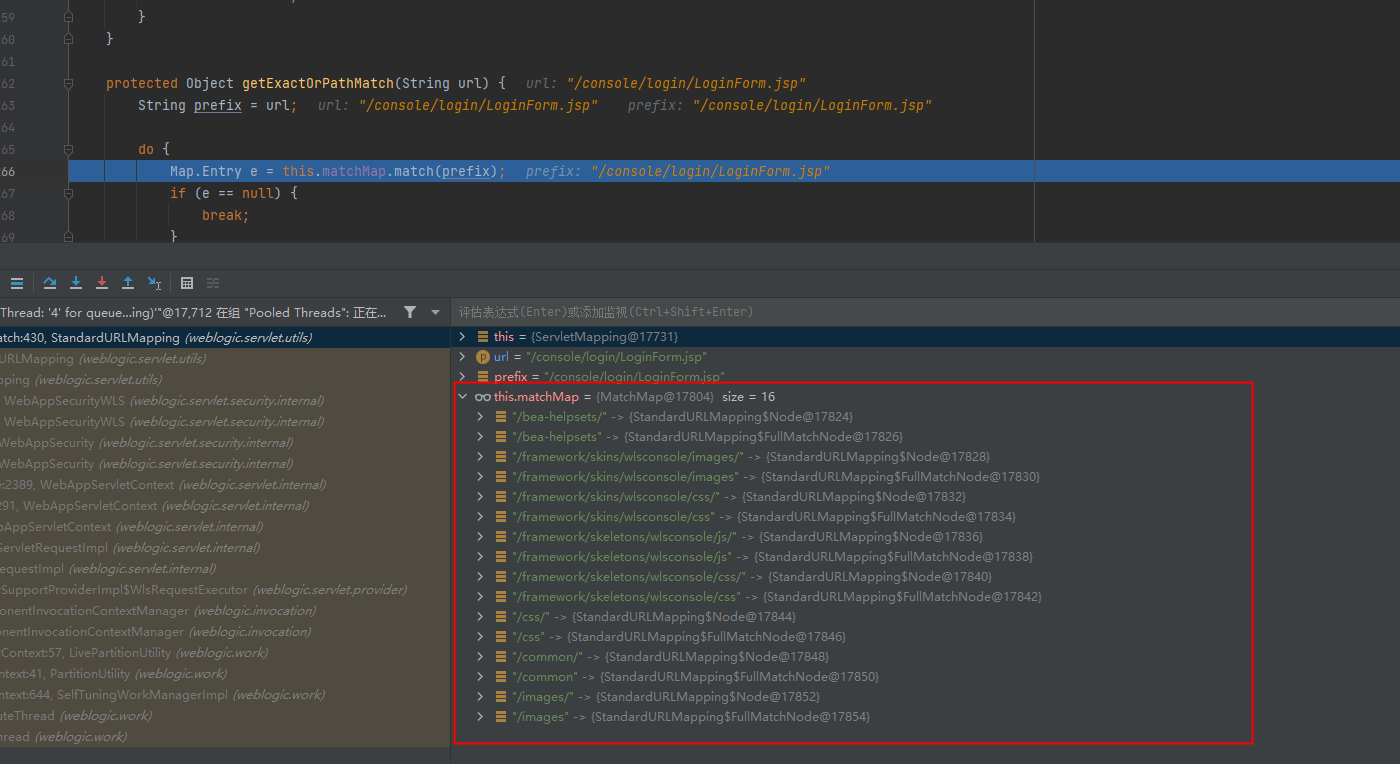
Task: Expand the url variable node
Action: [x=462, y=357]
